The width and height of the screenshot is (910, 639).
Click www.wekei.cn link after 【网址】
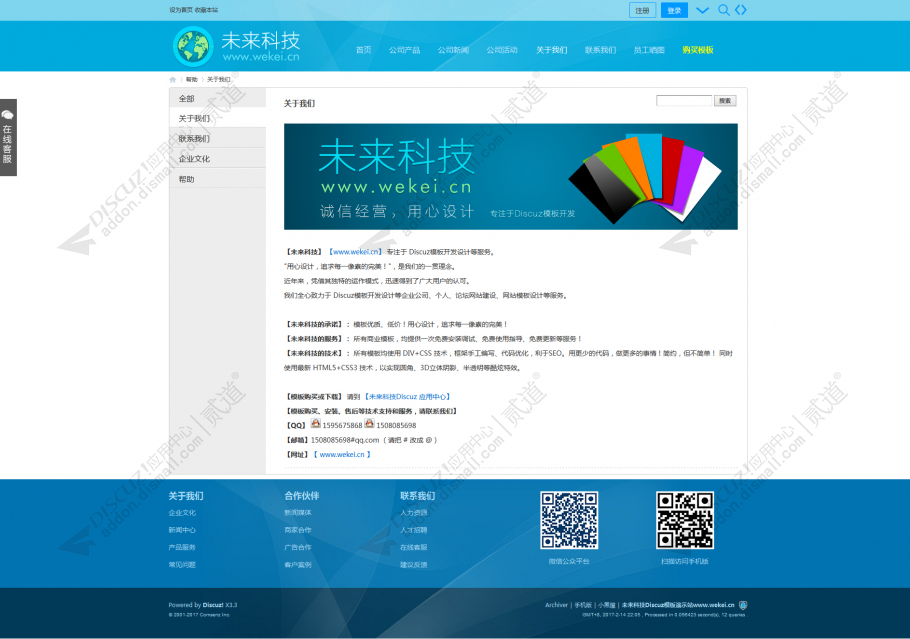click(342, 454)
